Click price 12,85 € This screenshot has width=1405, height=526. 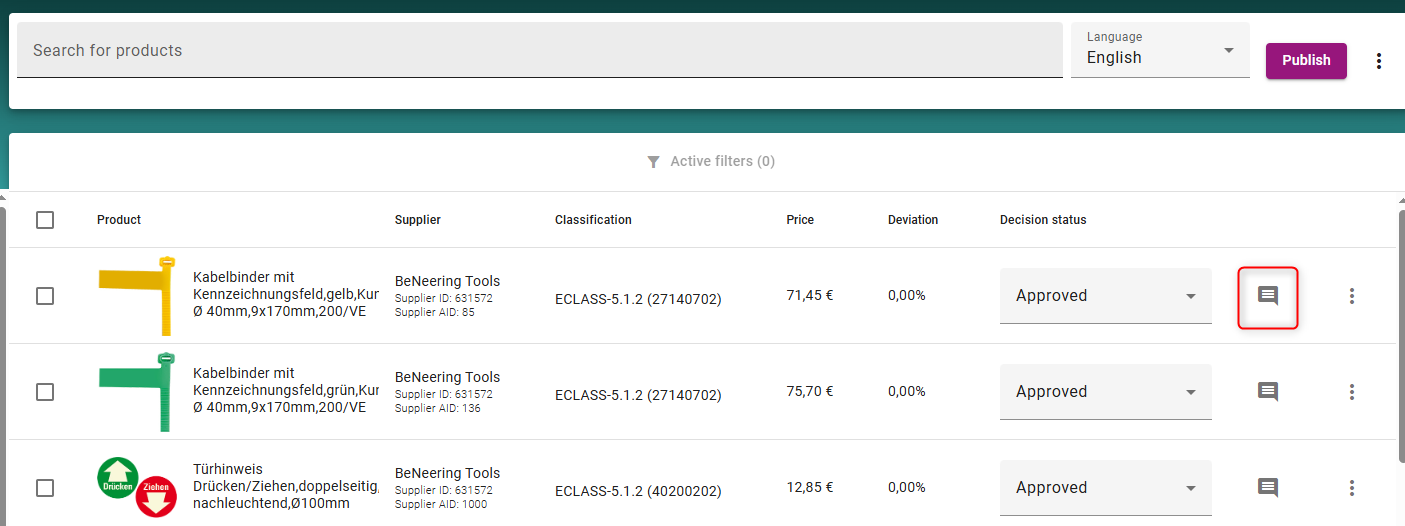[x=810, y=488]
